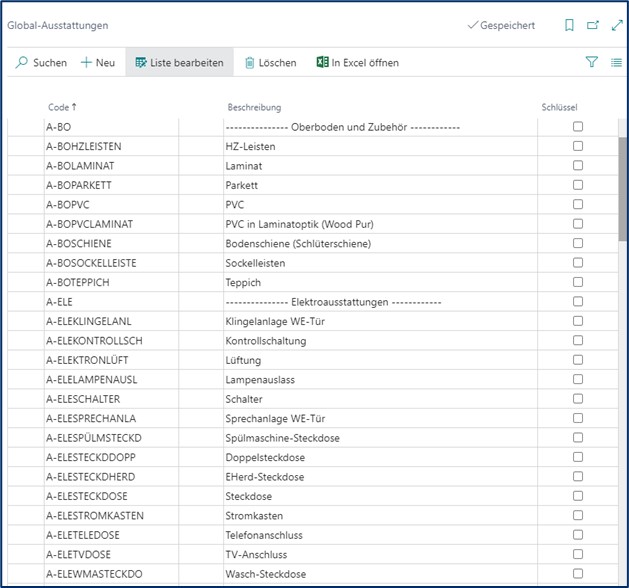Image resolution: width=629 pixels, height=588 pixels.
Task: Select the A-BOPARKETT code cell
Action: pyautogui.click(x=79, y=185)
